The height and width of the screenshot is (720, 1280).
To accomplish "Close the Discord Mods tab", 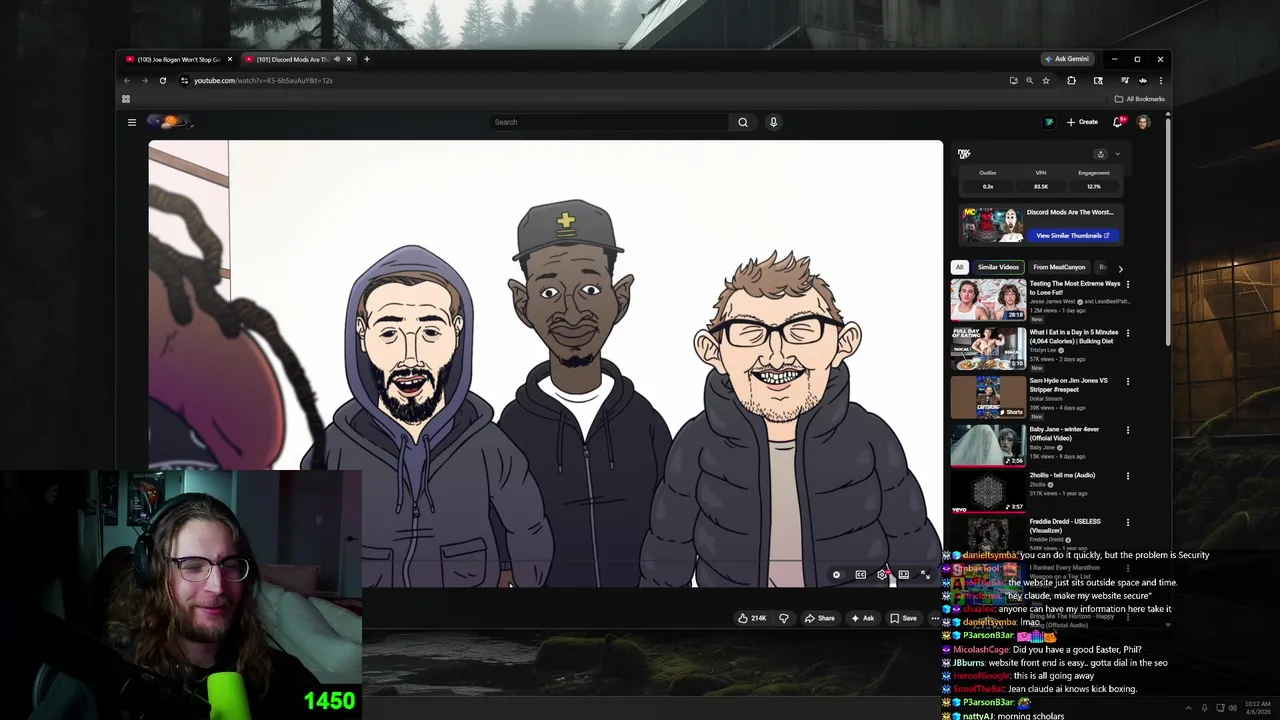I will 348,59.
